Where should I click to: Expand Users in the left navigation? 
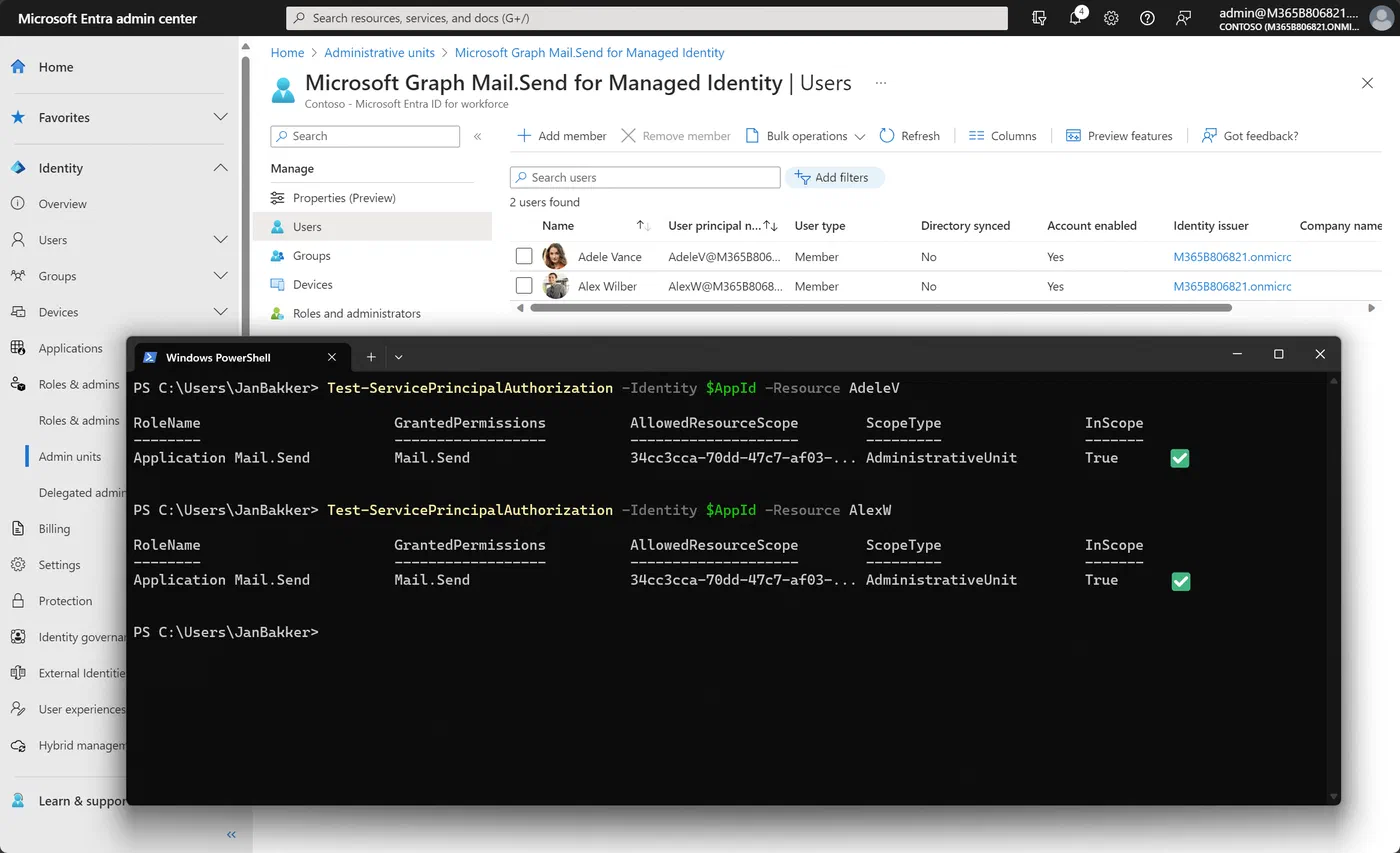(221, 240)
